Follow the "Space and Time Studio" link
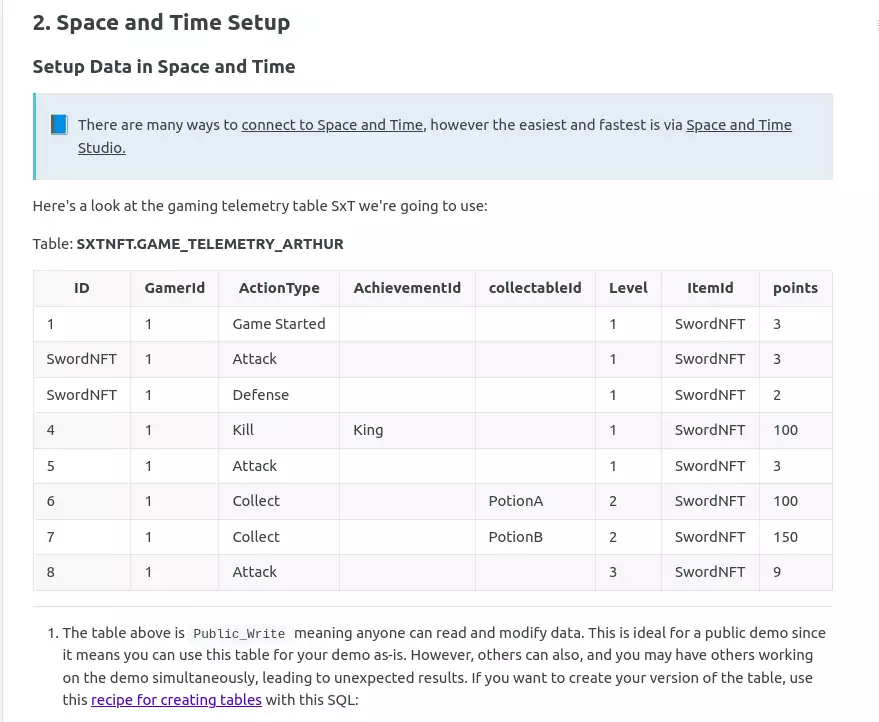Viewport: 879px width, 722px height. pos(738,125)
